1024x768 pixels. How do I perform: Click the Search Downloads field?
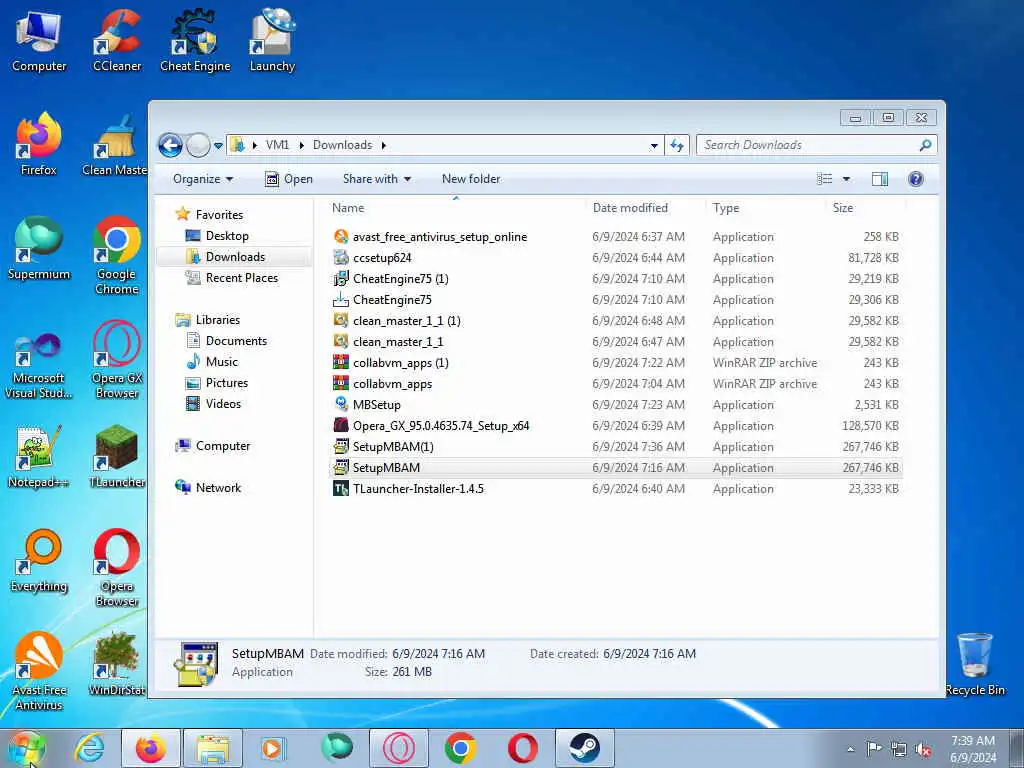(x=816, y=145)
